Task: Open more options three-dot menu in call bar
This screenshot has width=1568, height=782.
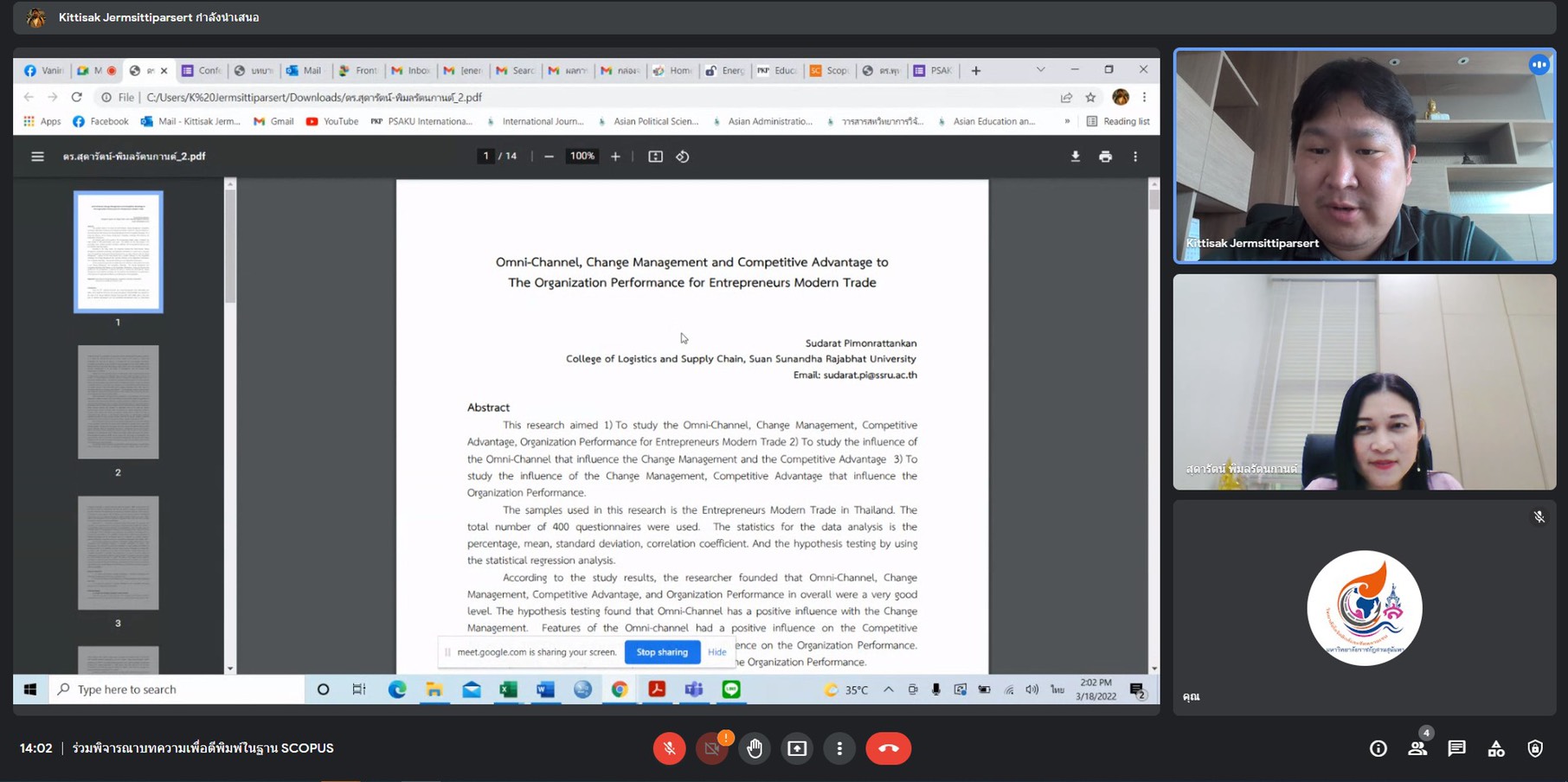Action: click(839, 748)
